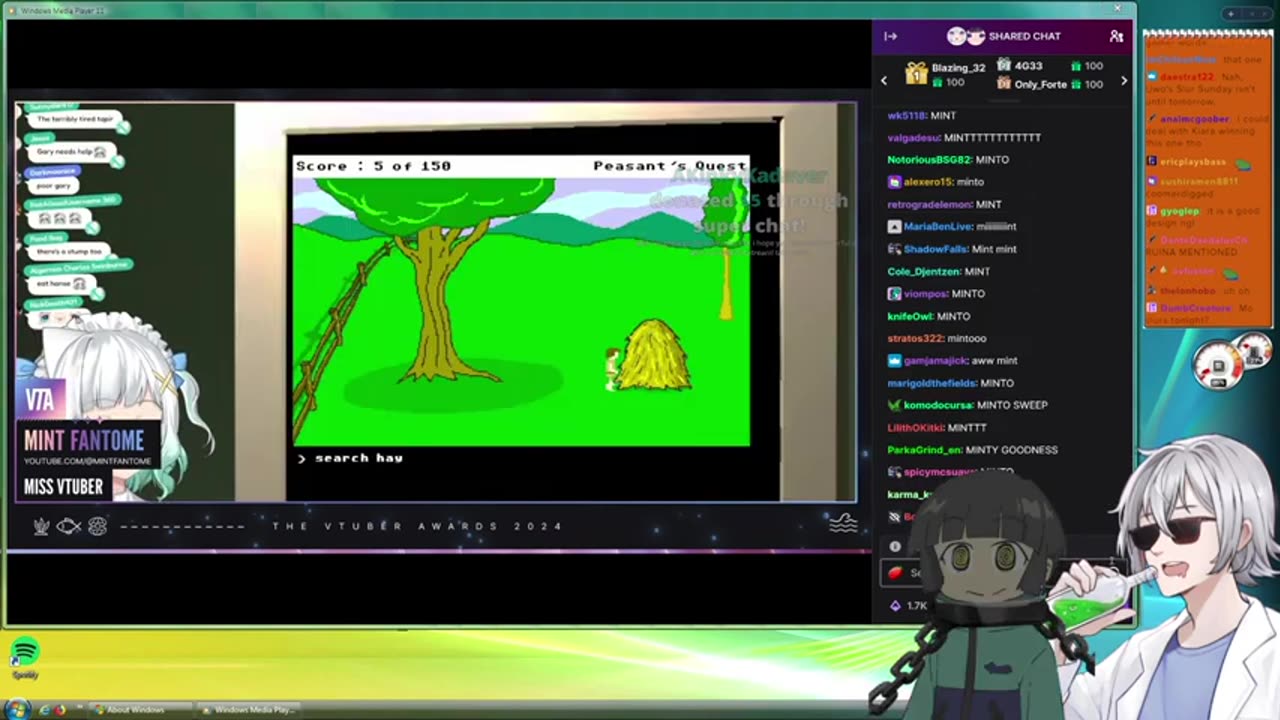Open gamjamajick's badge icon
Screen dimensions: 1280x720
[894, 361]
